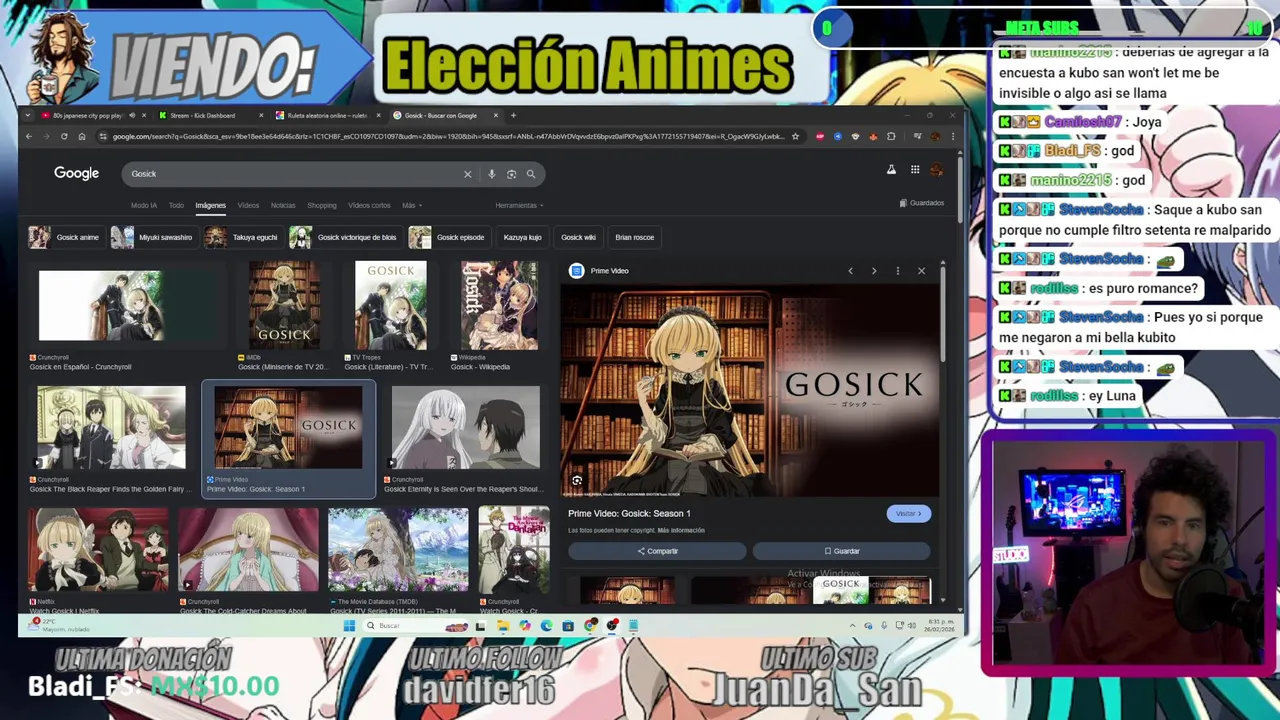This screenshot has width=1280, height=720.
Task: Select the Videos cortos search tab
Action: click(369, 205)
